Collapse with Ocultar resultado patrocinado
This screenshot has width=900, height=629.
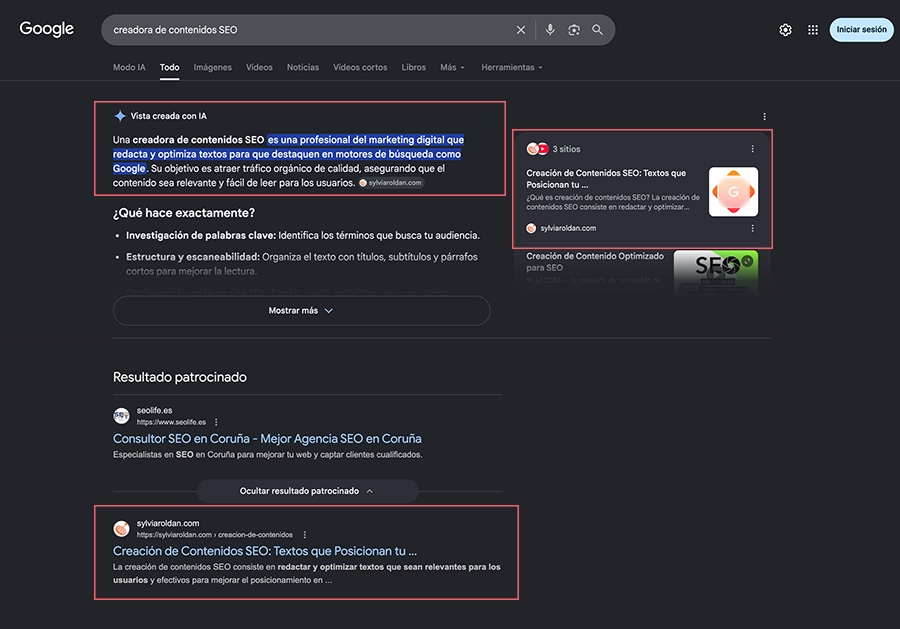click(307, 491)
